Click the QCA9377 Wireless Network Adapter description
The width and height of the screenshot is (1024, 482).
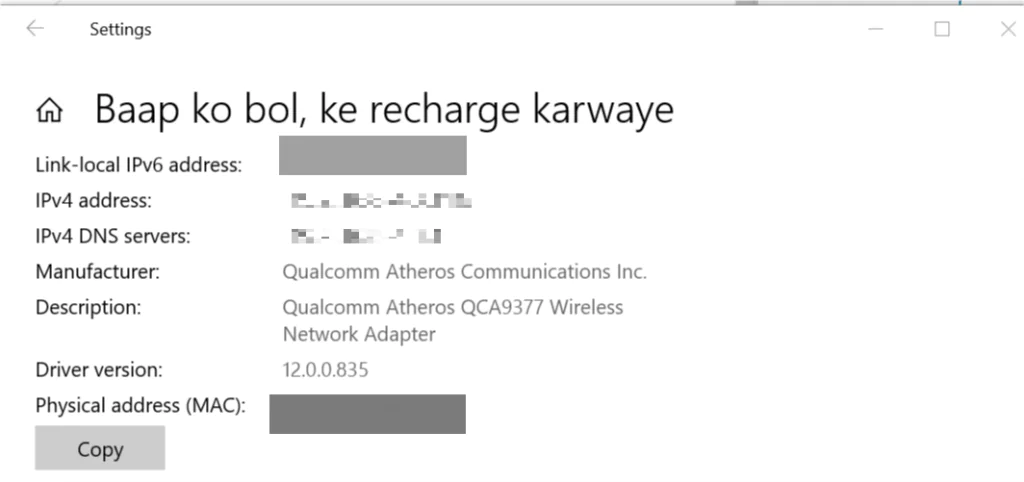[x=453, y=320]
